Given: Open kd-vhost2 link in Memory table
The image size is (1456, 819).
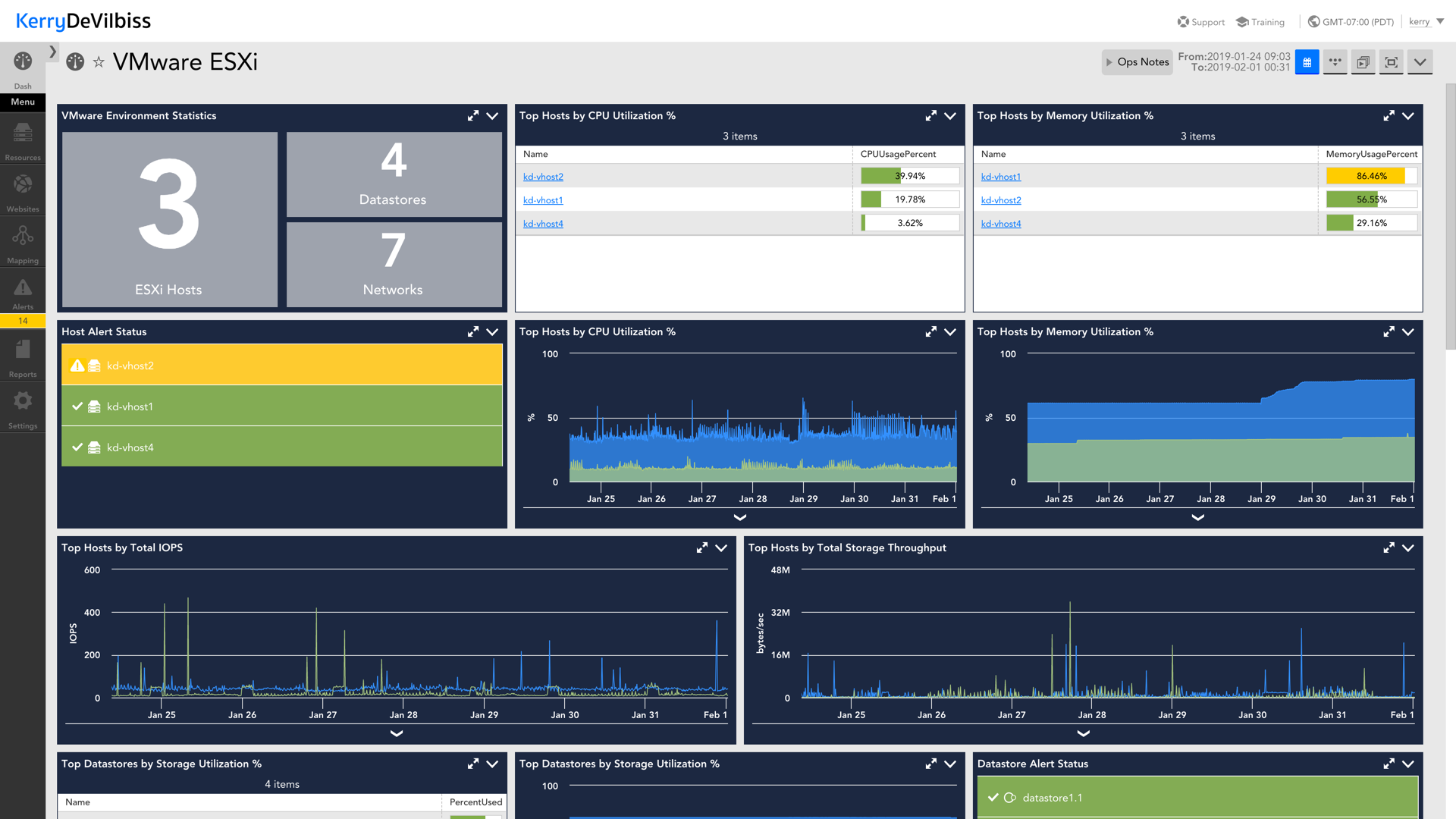Looking at the screenshot, I should (x=1001, y=200).
